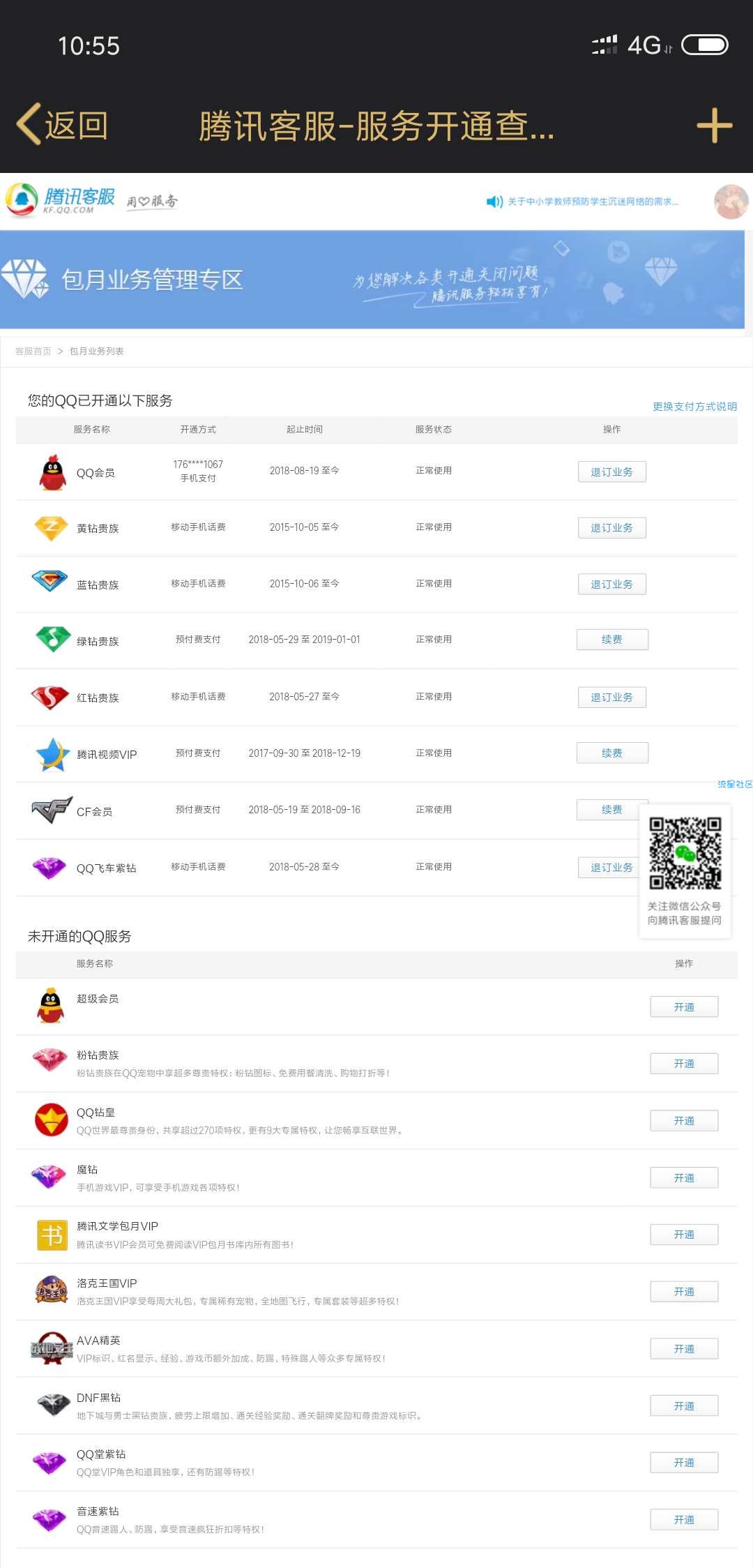Activate 洛克王国VIP with 开通 button
This screenshot has width=753, height=1568.
tap(684, 1292)
